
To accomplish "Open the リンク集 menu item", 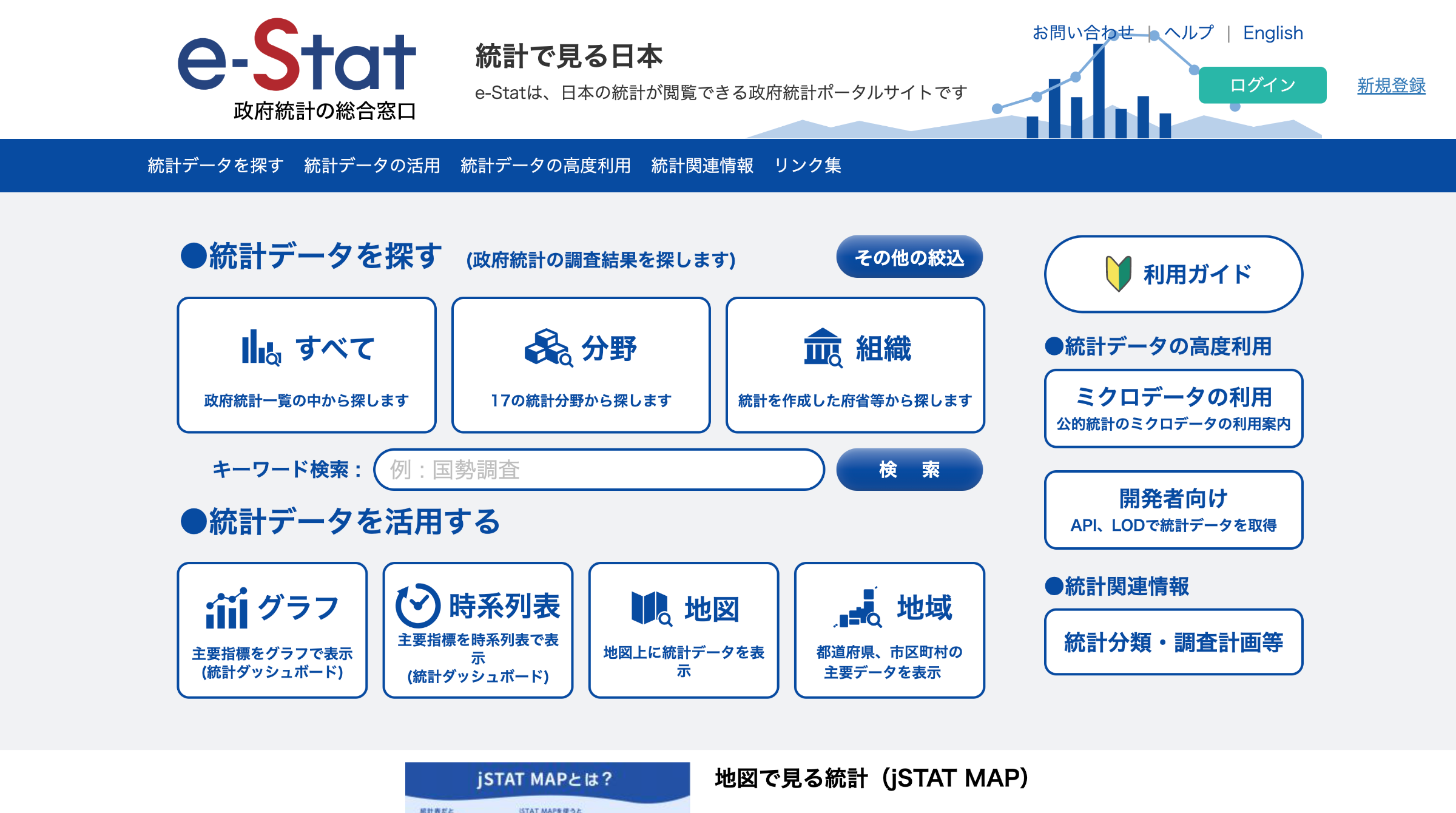I will coord(807,165).
